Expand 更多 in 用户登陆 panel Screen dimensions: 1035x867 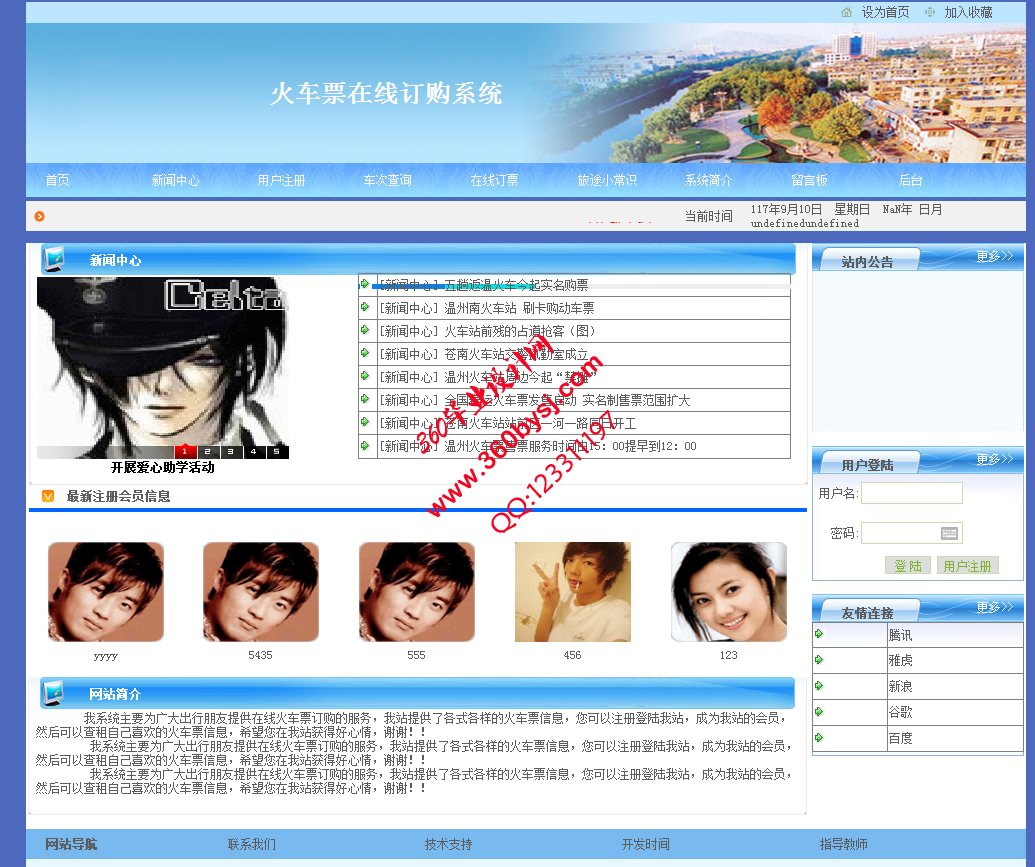[x=994, y=460]
